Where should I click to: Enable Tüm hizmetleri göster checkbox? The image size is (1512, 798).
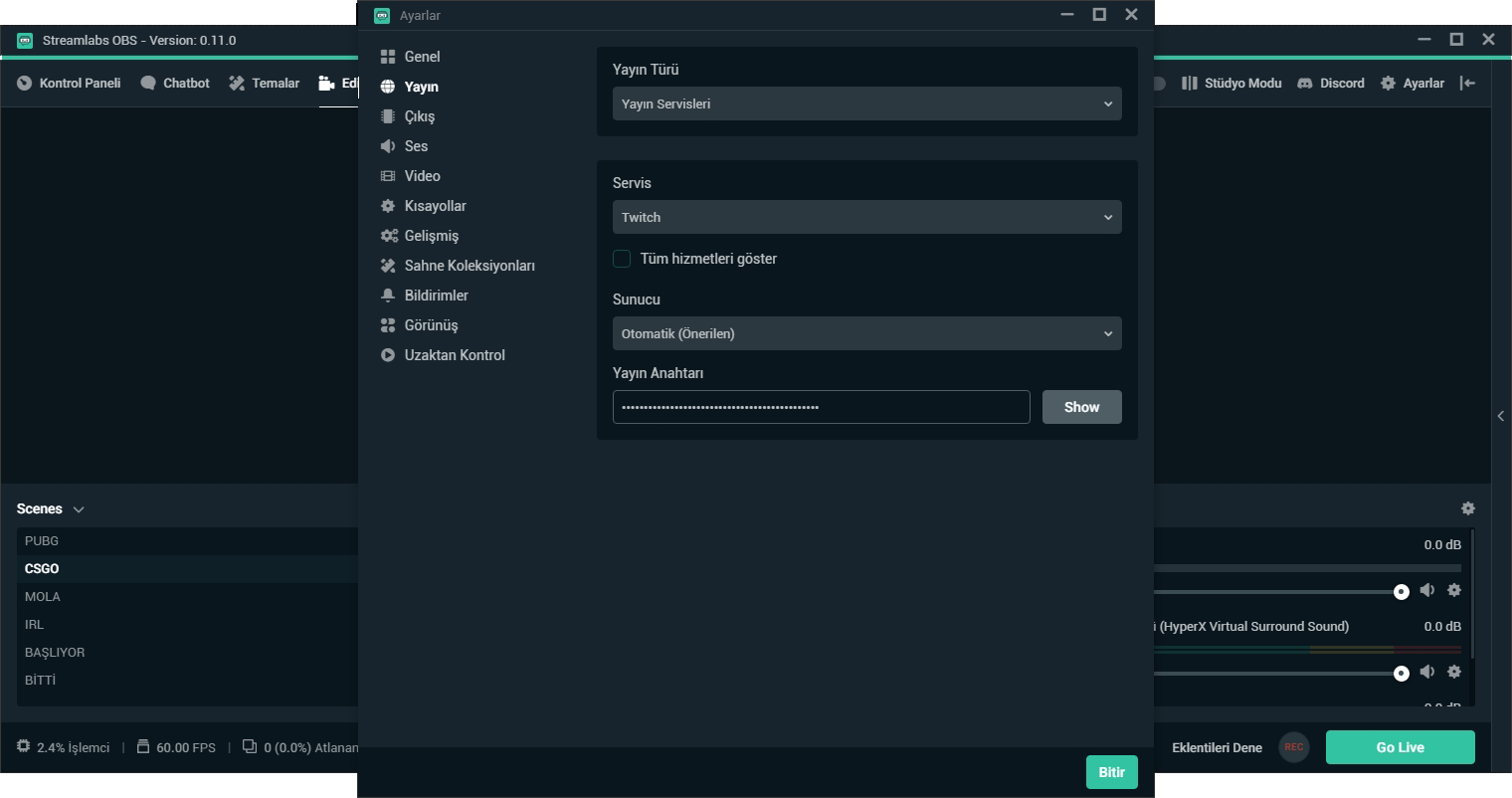tap(622, 259)
